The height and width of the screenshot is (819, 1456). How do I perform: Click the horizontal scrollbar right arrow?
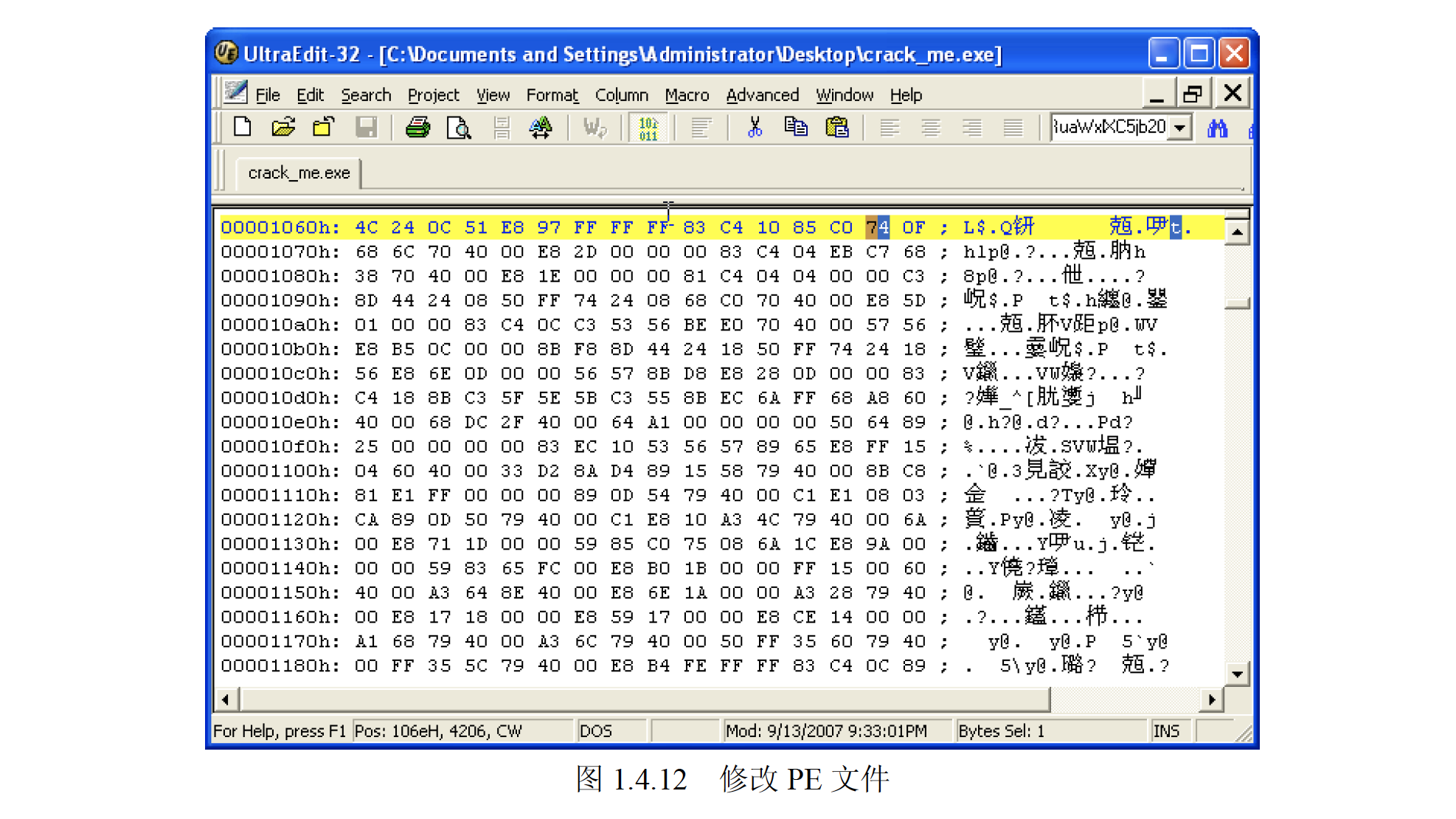coord(1211,699)
